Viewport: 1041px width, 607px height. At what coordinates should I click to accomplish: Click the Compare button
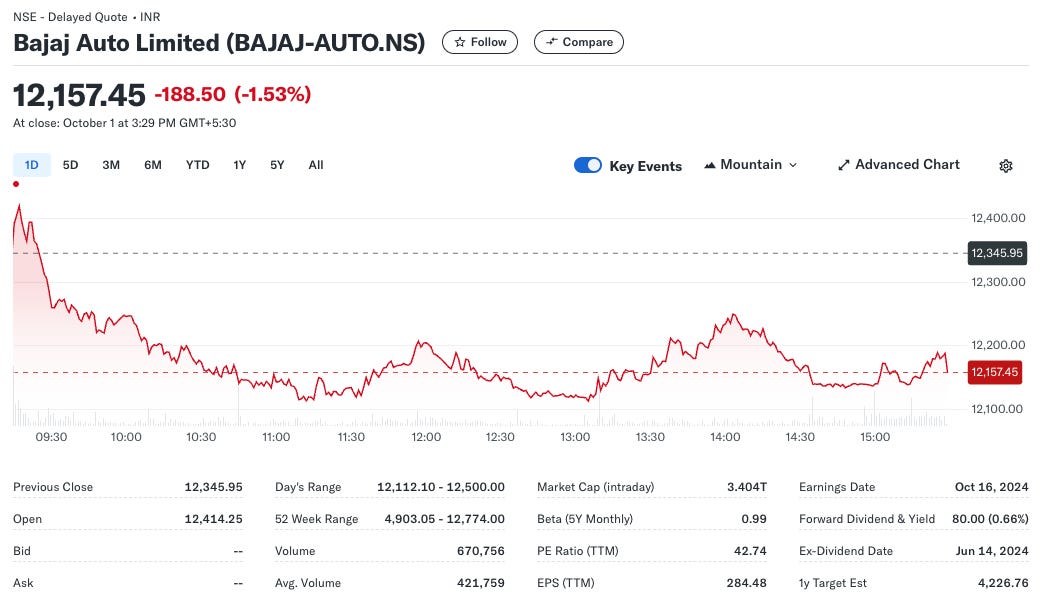(579, 42)
